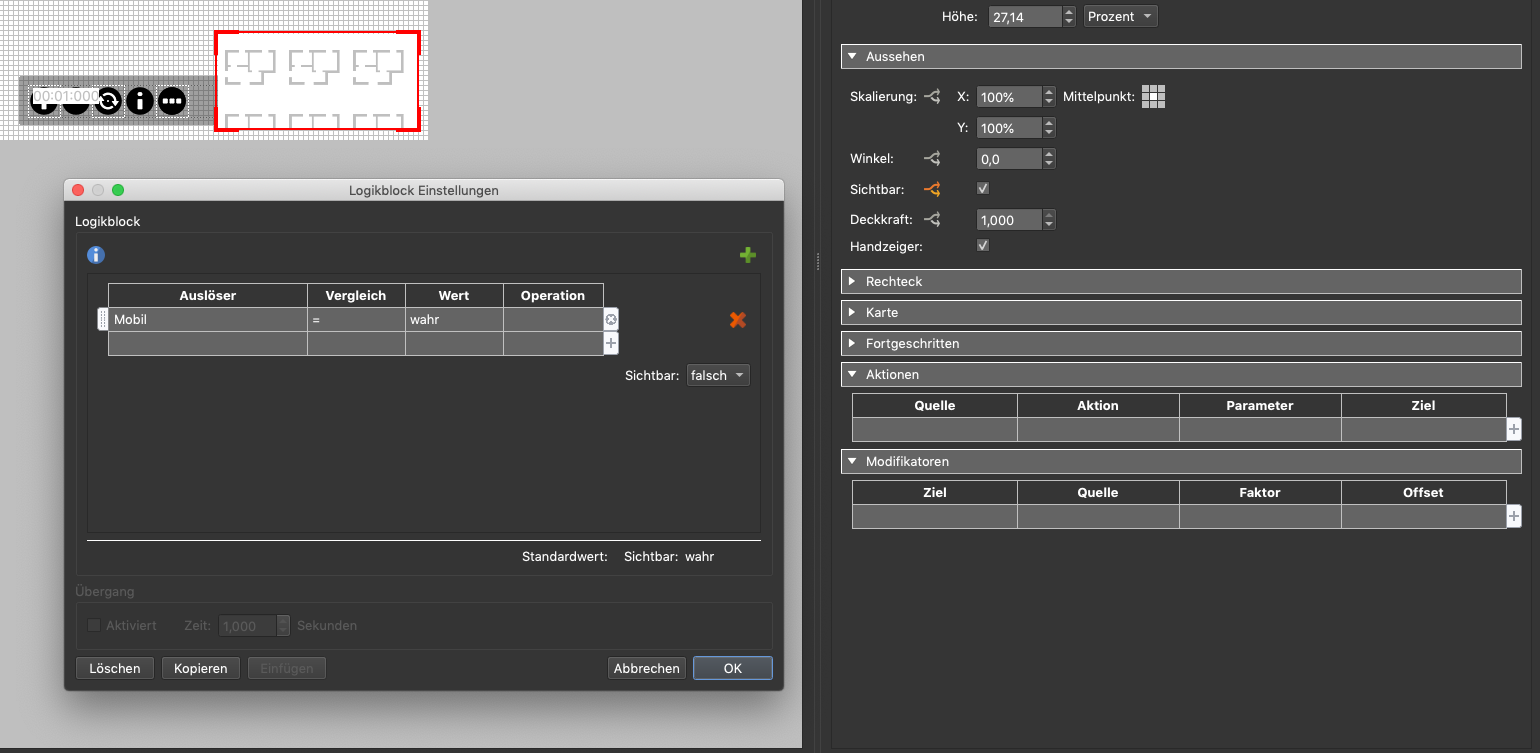Add a trigger row with the plus beside the empty row
This screenshot has height=753, width=1540.
611,343
